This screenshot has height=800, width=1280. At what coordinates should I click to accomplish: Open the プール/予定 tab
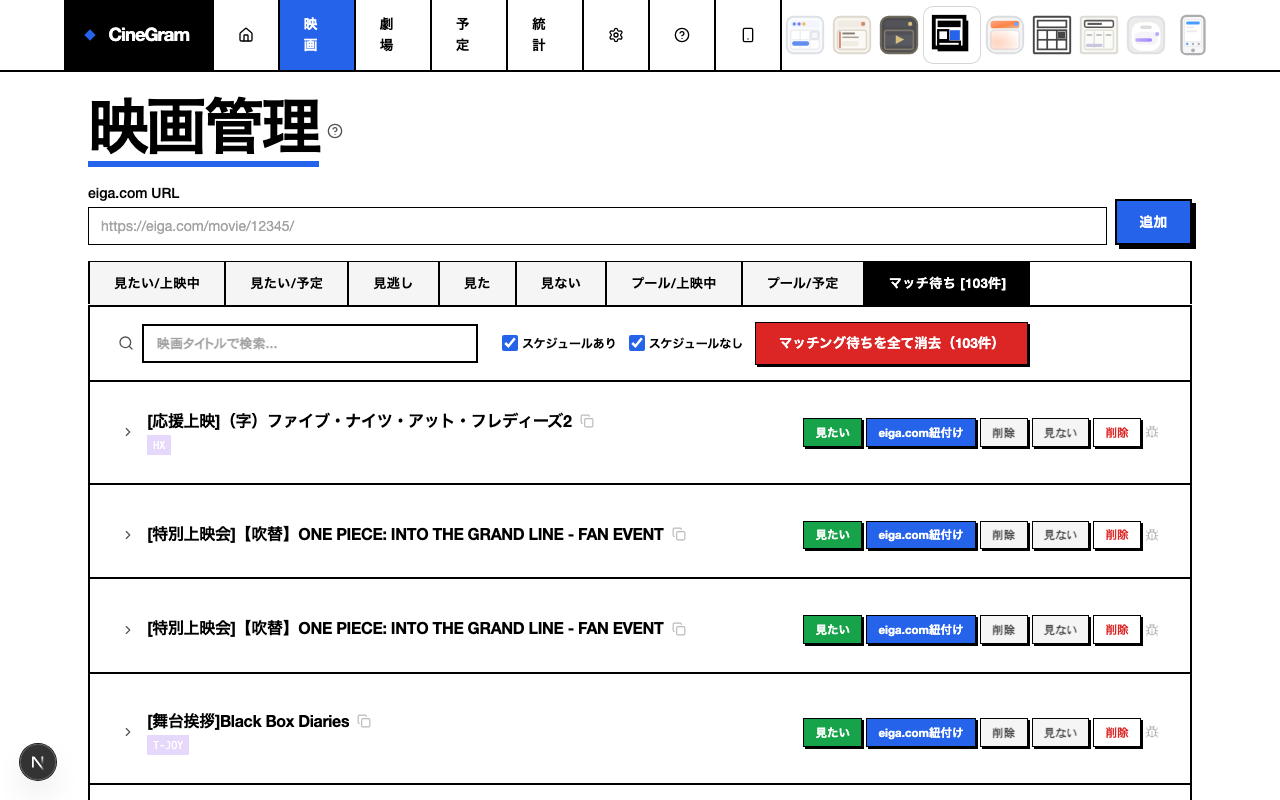coord(802,283)
